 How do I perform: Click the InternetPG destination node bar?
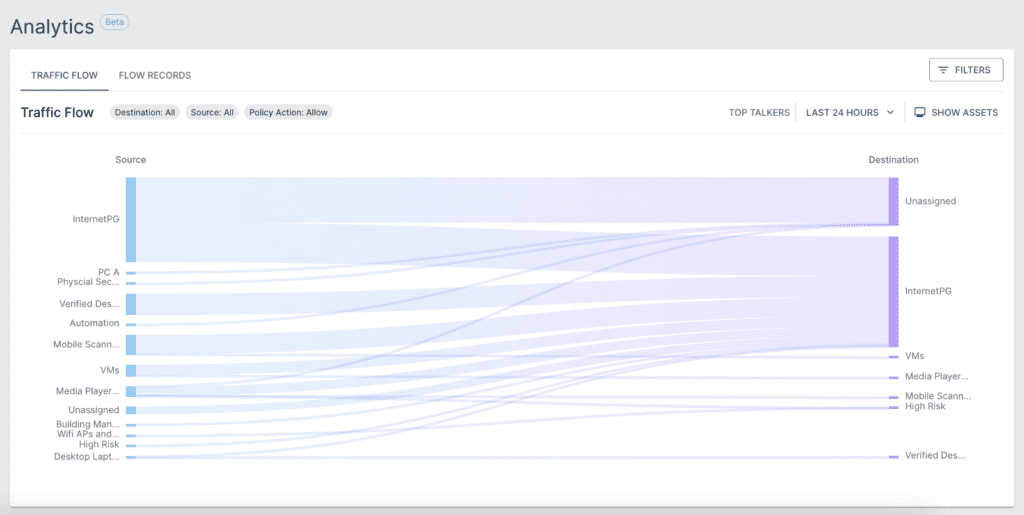[893, 291]
